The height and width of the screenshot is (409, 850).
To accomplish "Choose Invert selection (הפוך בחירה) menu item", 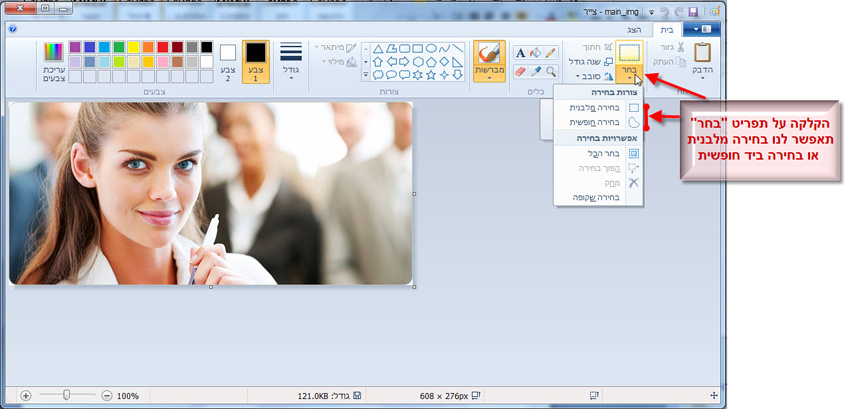I will (x=598, y=168).
